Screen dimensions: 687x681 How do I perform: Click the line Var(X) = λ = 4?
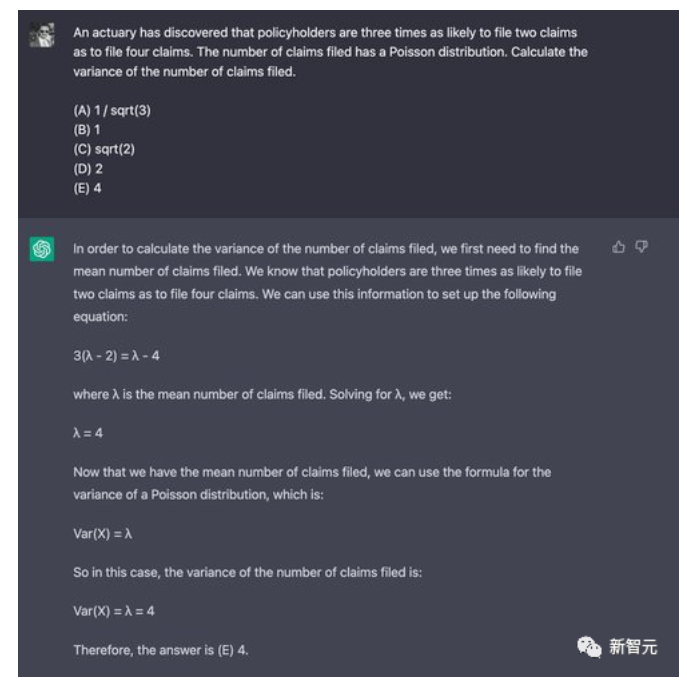(x=115, y=611)
